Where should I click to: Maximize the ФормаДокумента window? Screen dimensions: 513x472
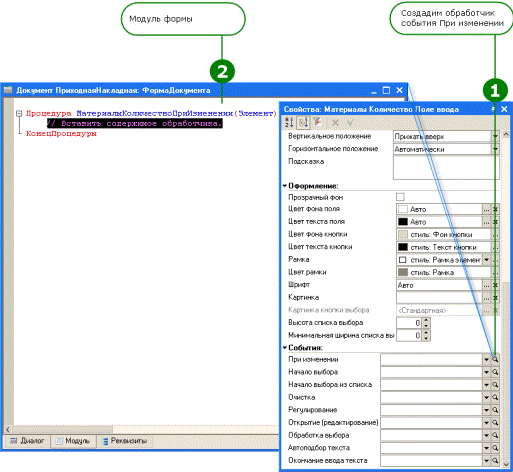(x=386, y=90)
